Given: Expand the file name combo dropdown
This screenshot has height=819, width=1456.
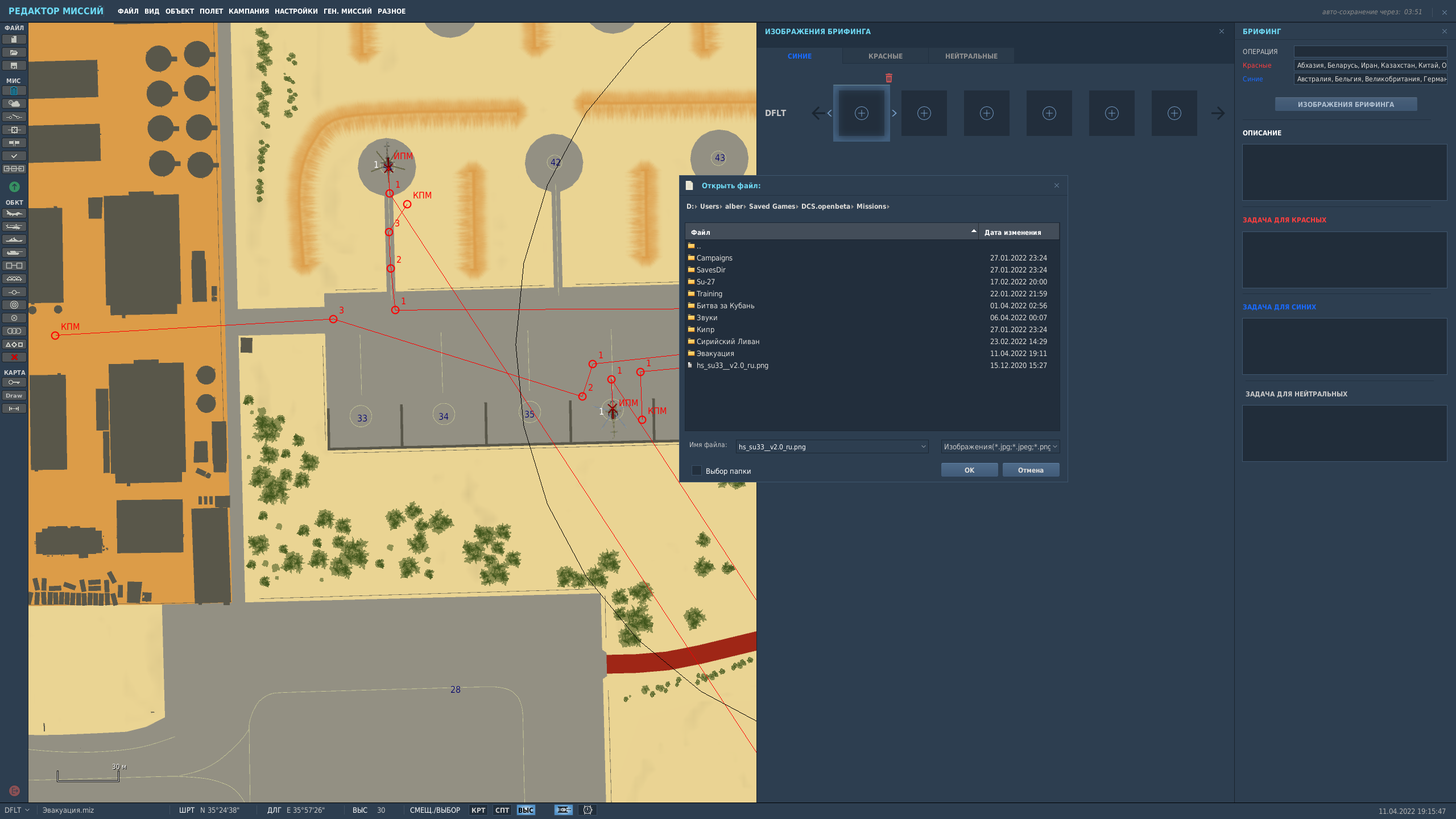Looking at the screenshot, I should pos(923,446).
